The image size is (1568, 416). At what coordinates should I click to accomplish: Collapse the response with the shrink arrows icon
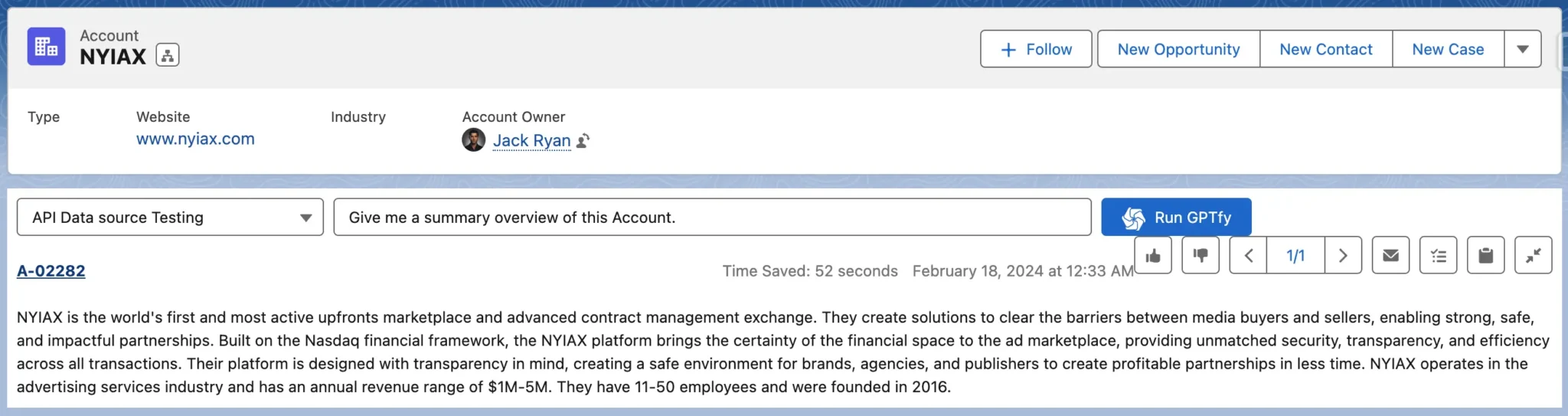[x=1533, y=256]
